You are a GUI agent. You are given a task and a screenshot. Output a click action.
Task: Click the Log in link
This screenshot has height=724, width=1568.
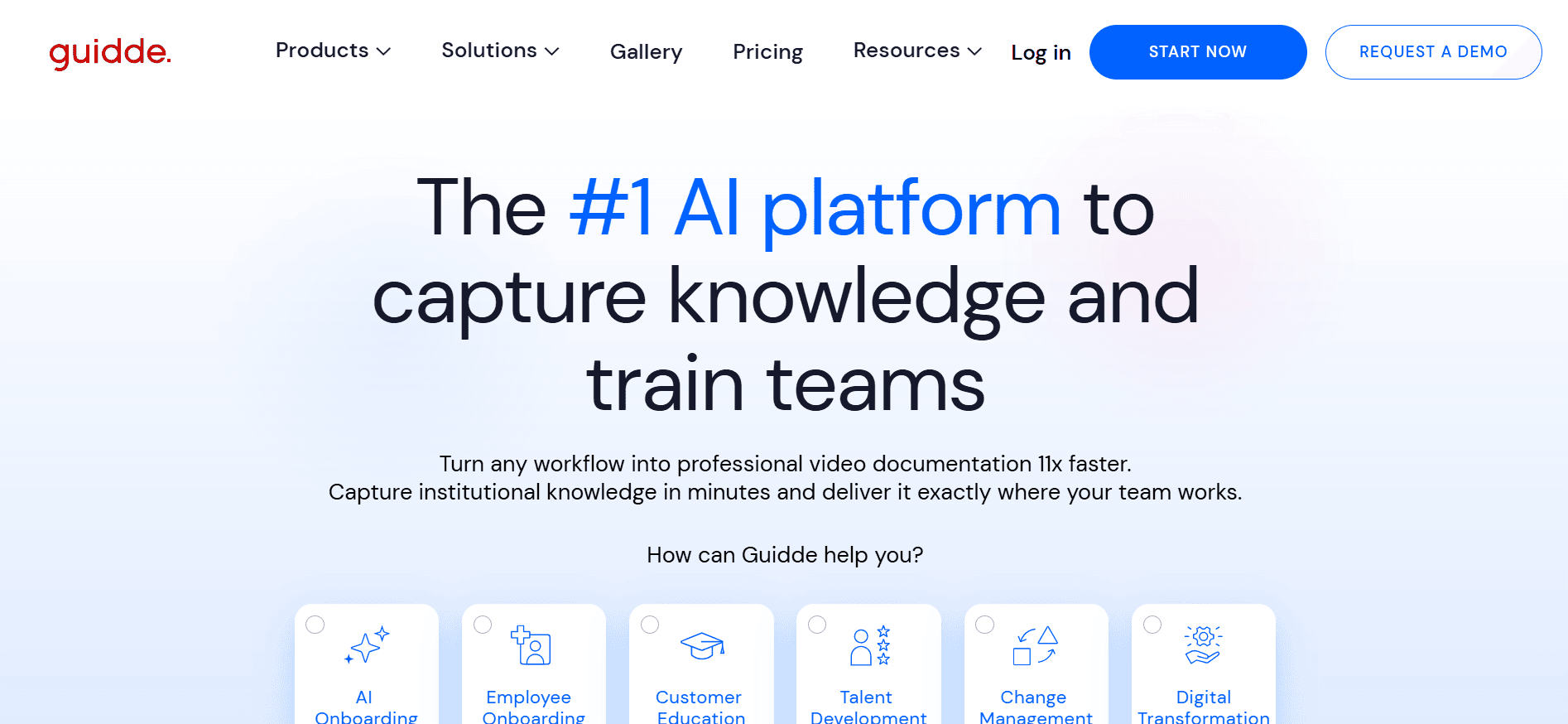point(1041,52)
